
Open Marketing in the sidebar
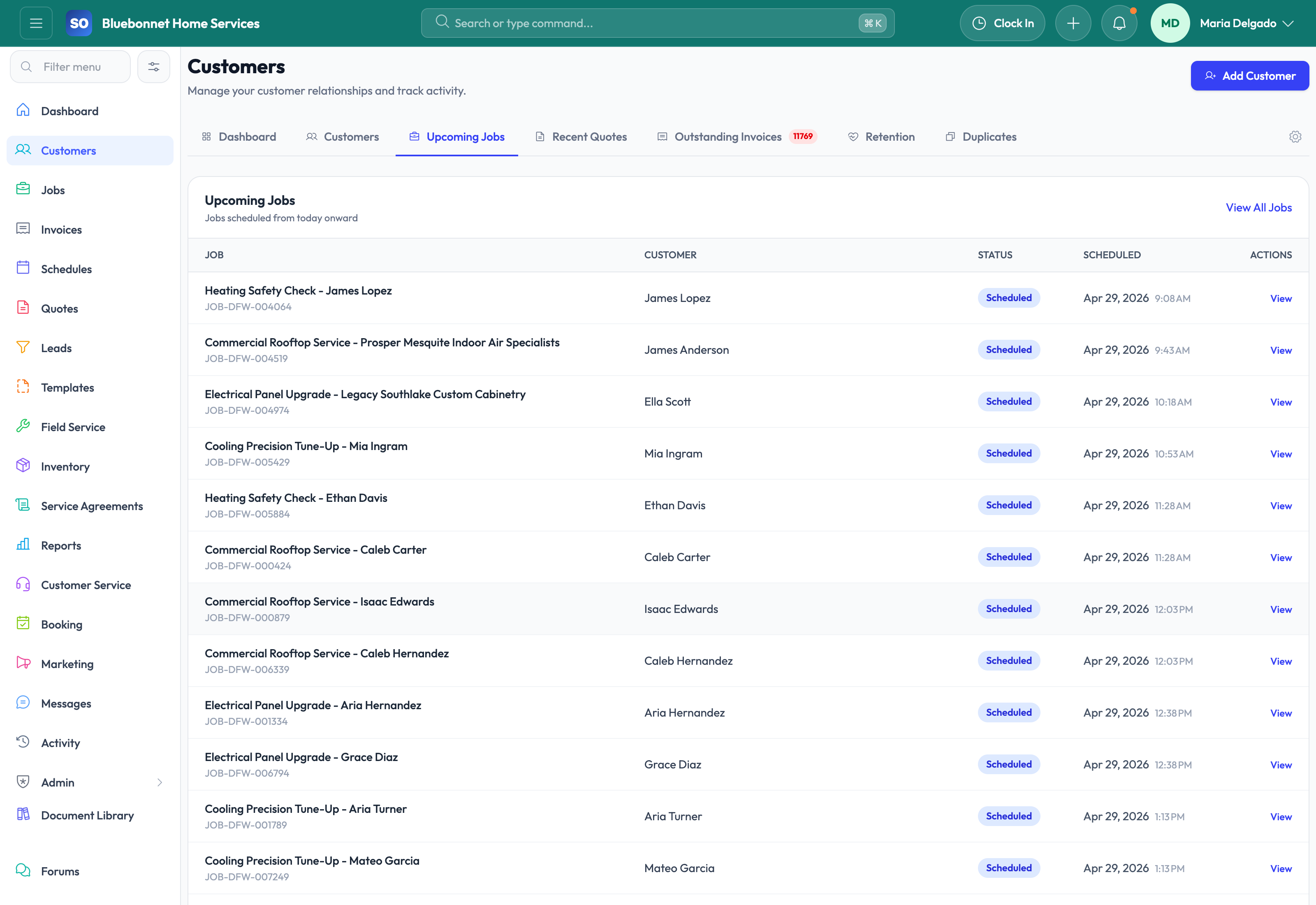[x=90, y=664]
